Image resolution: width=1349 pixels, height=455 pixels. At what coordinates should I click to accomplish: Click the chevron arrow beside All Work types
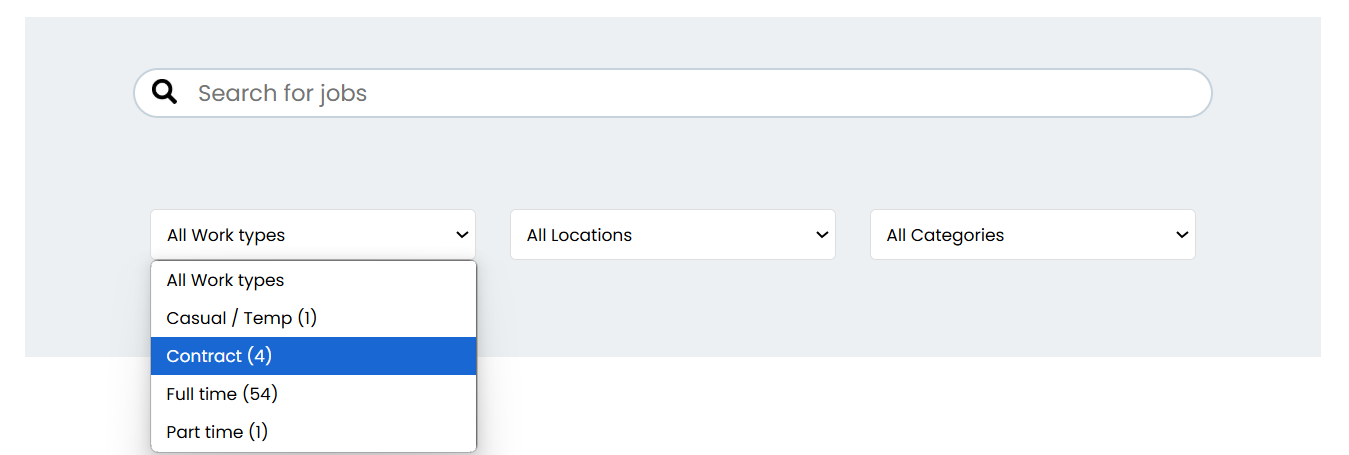[462, 235]
